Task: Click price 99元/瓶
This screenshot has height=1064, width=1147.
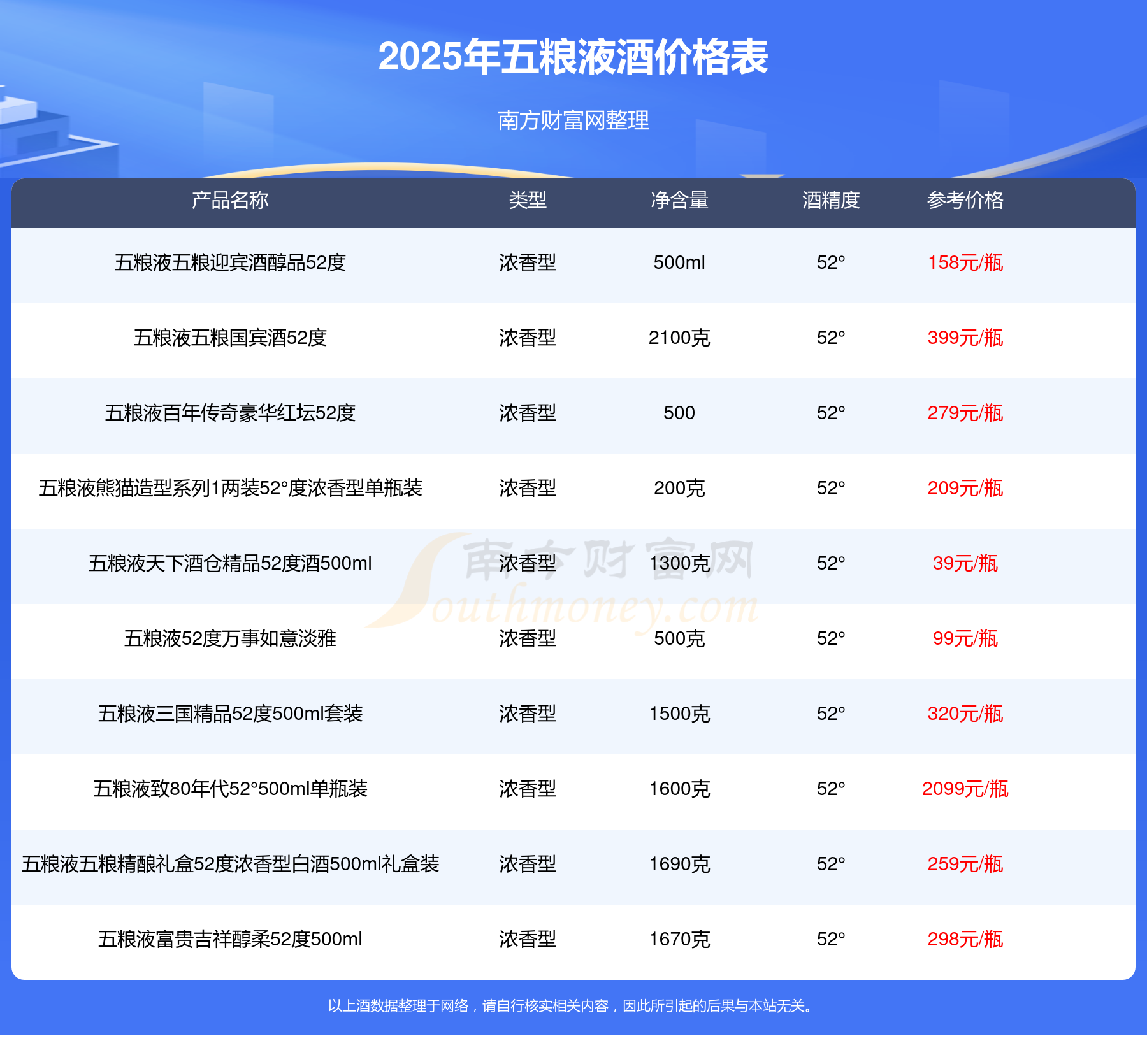Action: 965,638
